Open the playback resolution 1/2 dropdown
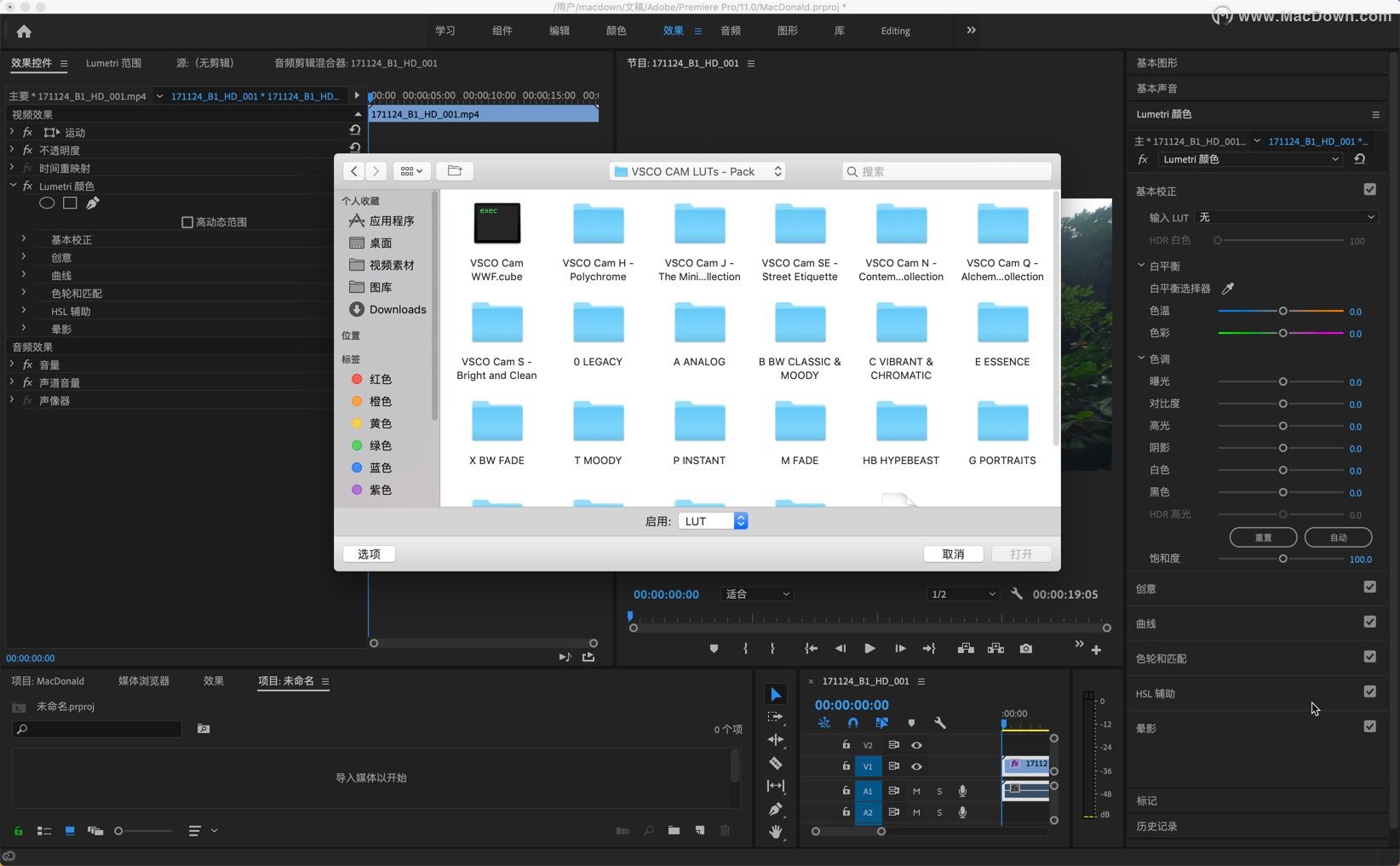1400x866 pixels. [962, 594]
